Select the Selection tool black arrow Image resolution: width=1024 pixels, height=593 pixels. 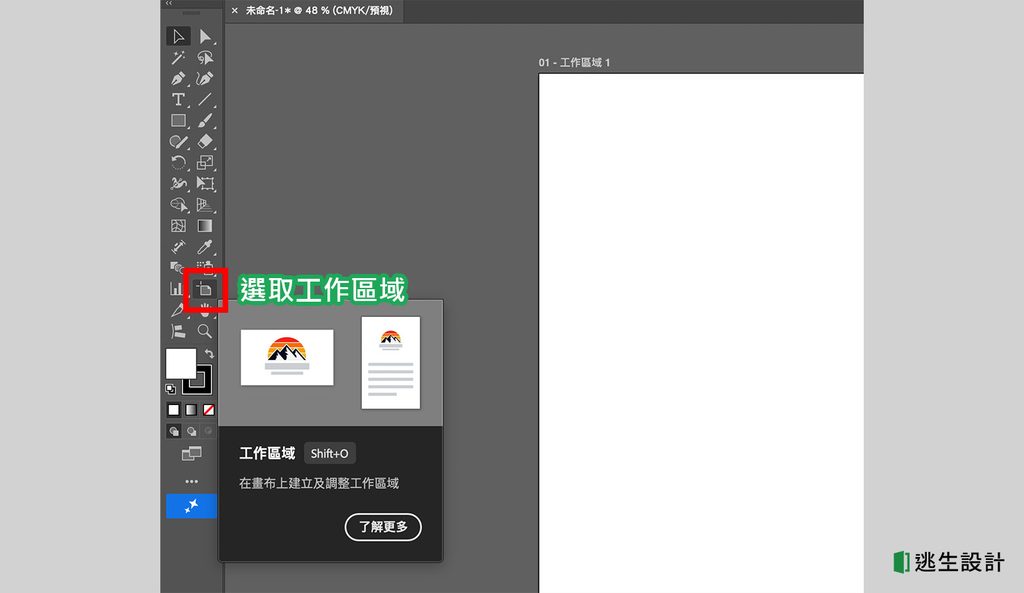pos(178,36)
